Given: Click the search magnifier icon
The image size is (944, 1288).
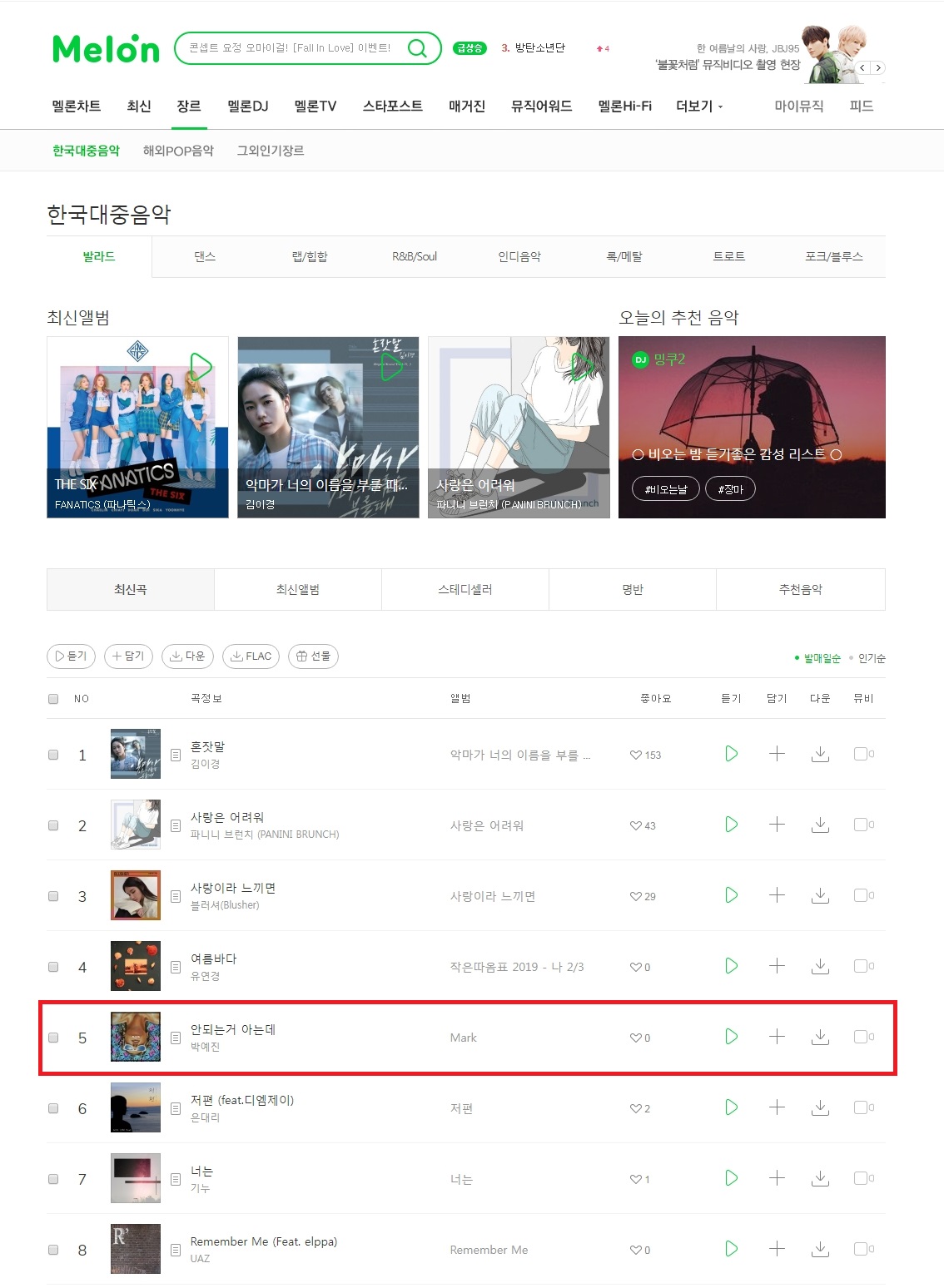Looking at the screenshot, I should (x=417, y=48).
